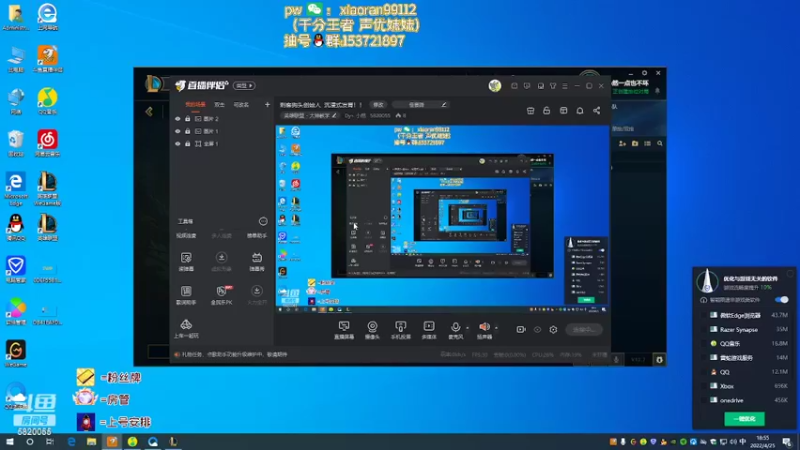Hide the 全屏 1 layer

coord(178,144)
